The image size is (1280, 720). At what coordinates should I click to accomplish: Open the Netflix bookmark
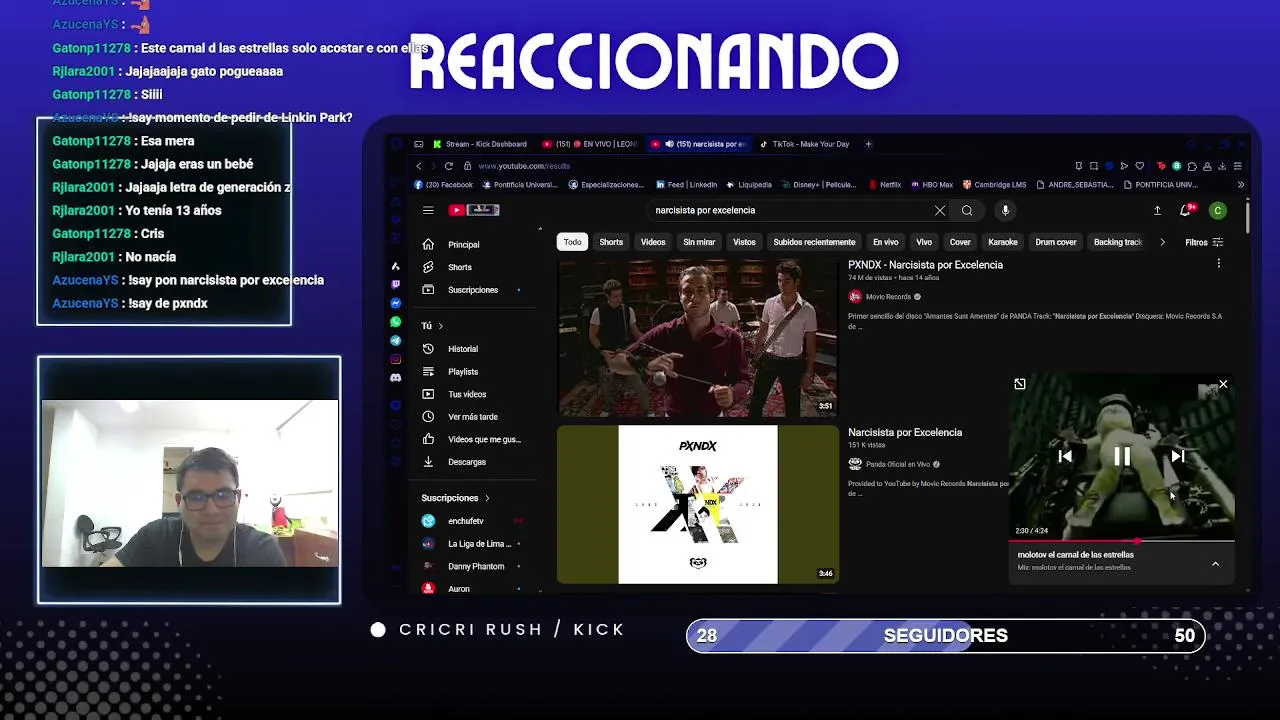click(x=885, y=185)
